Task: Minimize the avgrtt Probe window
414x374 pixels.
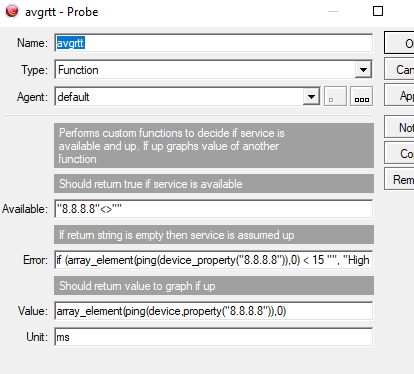Action: (333, 11)
